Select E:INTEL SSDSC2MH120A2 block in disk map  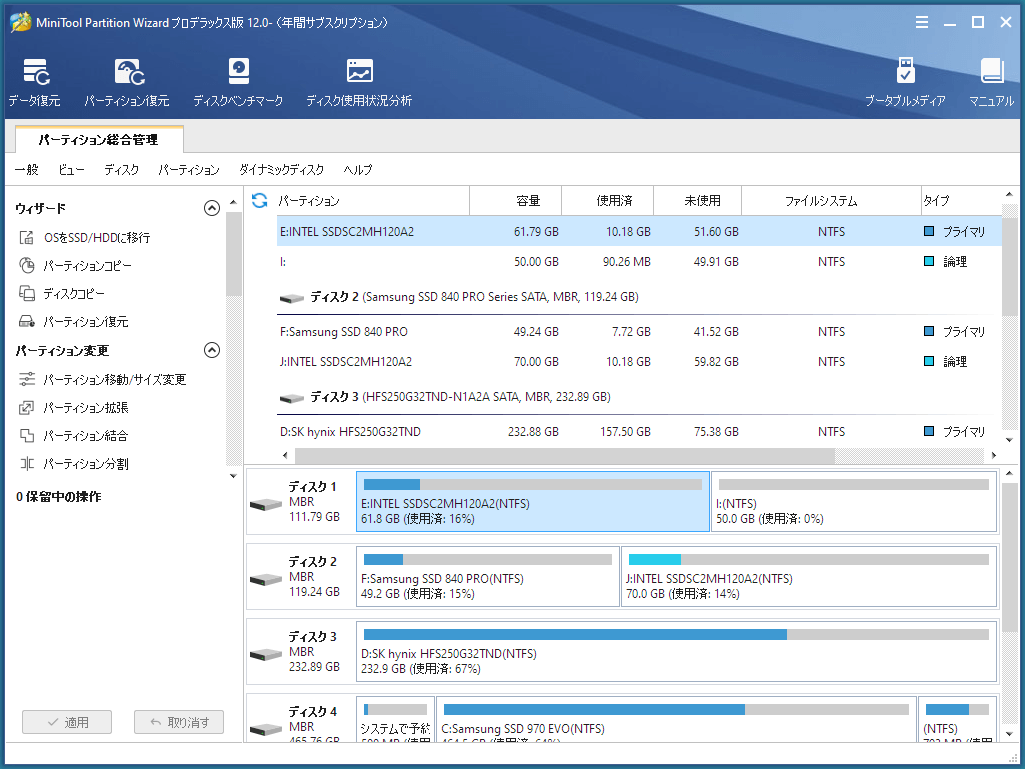click(x=533, y=502)
